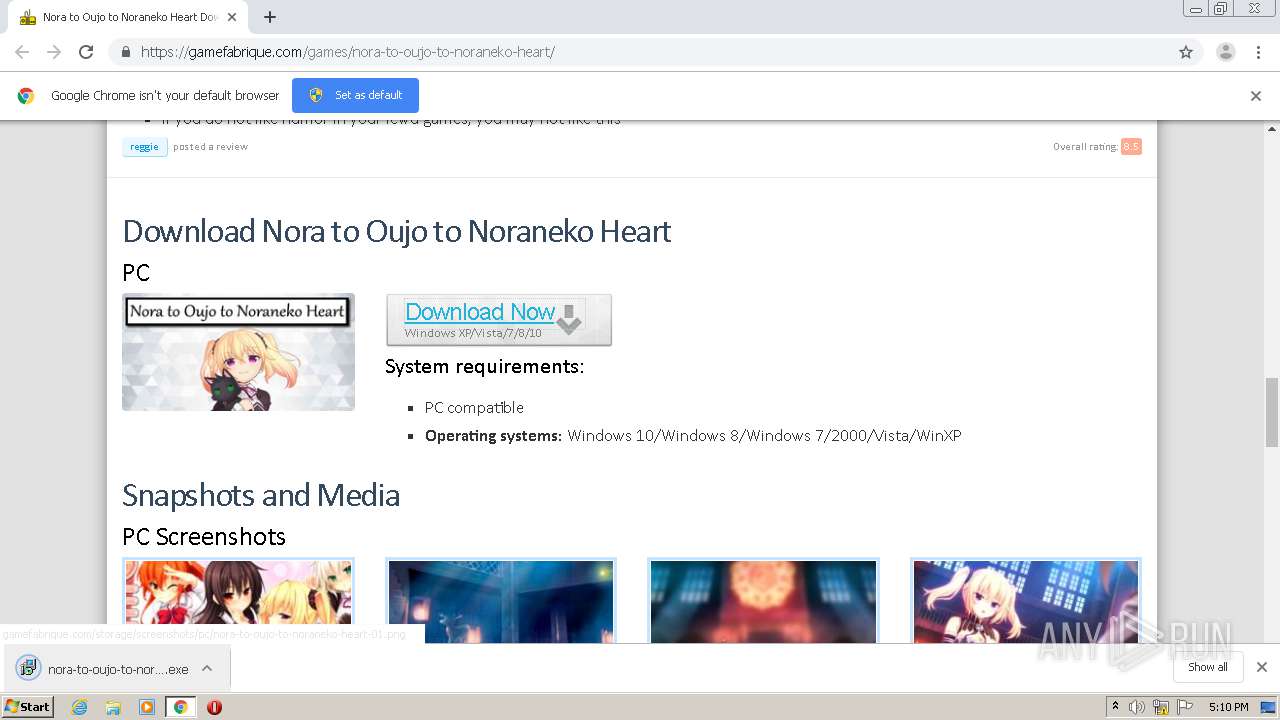Set Chrome as default browser
1280x720 pixels.
point(355,95)
